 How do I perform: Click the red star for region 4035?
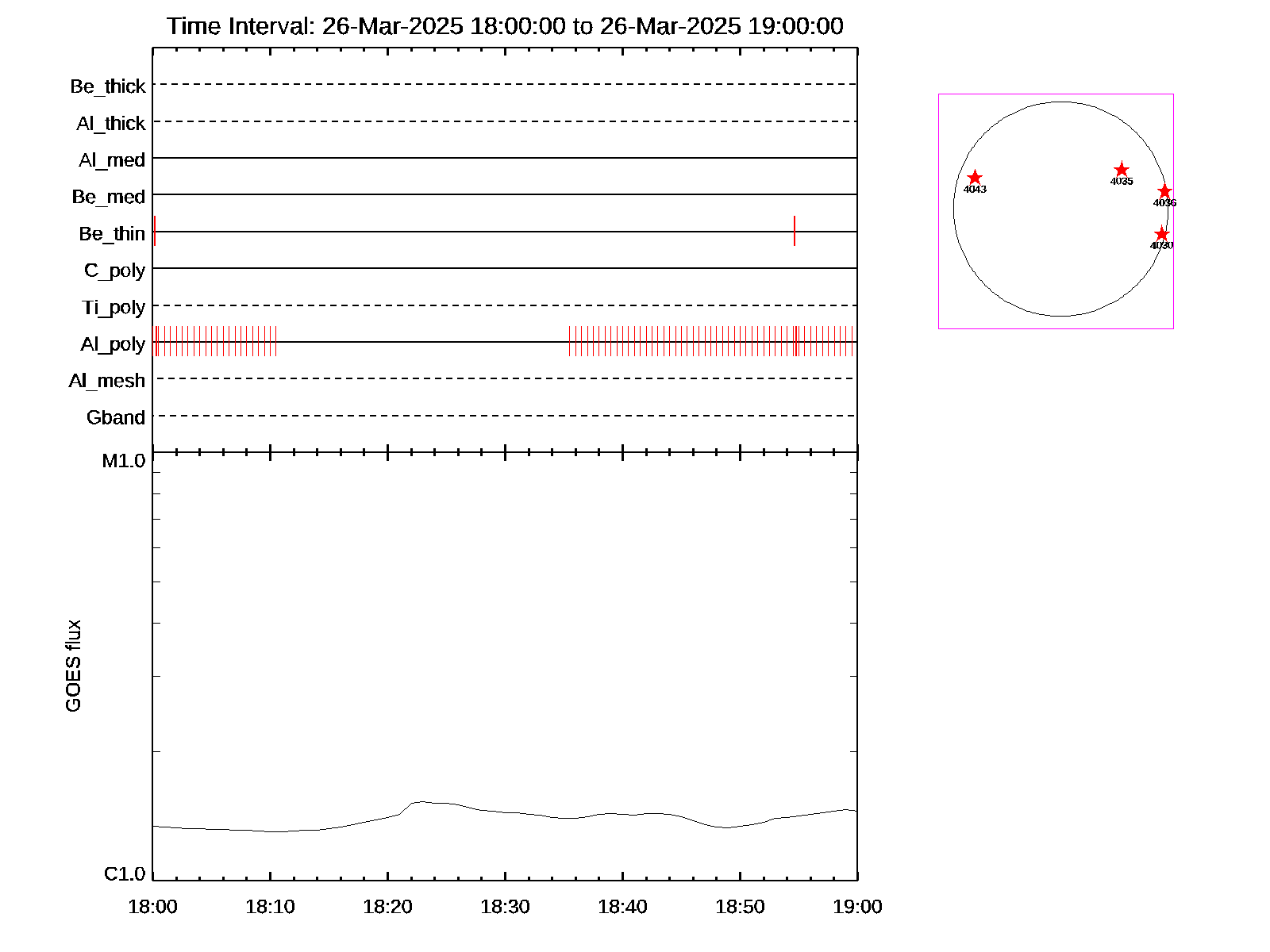[1122, 170]
